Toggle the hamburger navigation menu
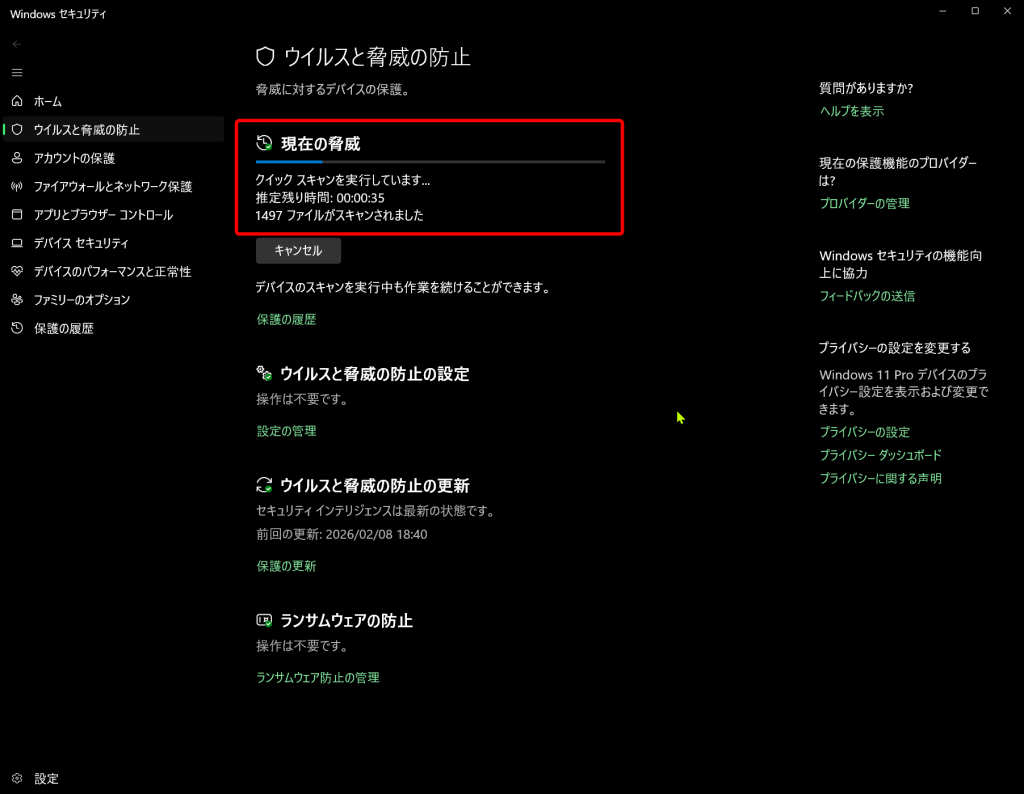Viewport: 1024px width, 794px height. 16,73
